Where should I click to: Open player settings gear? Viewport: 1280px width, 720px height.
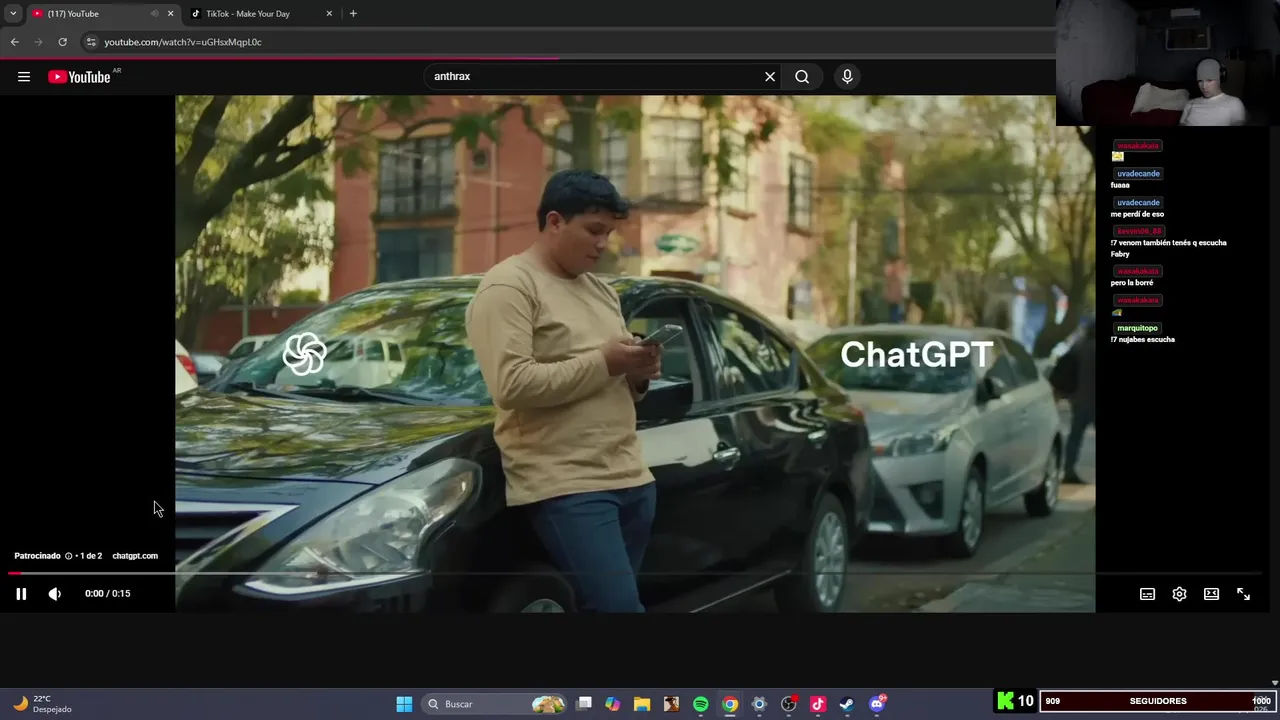point(1180,594)
